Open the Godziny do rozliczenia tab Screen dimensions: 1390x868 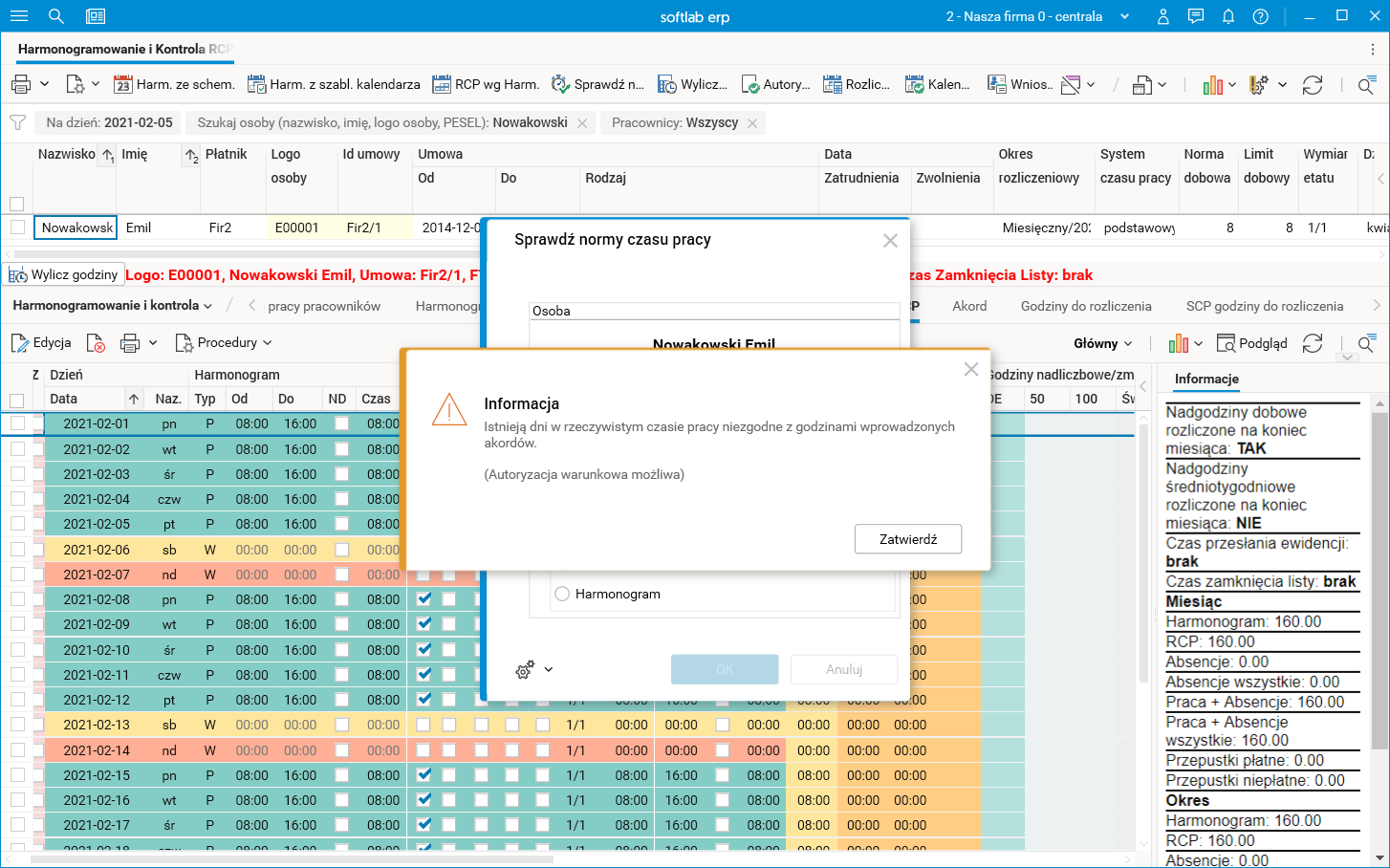click(1086, 306)
